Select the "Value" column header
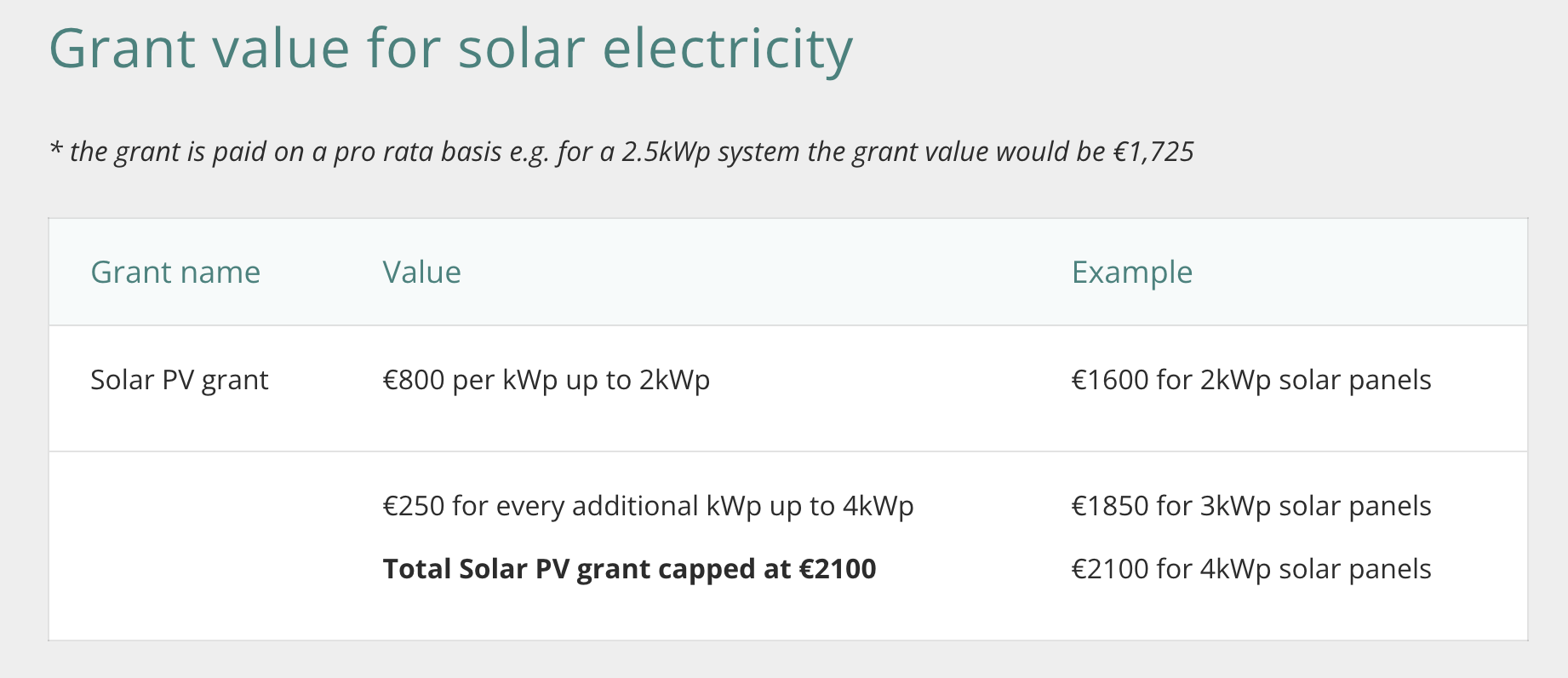The image size is (1568, 678). coord(421,273)
